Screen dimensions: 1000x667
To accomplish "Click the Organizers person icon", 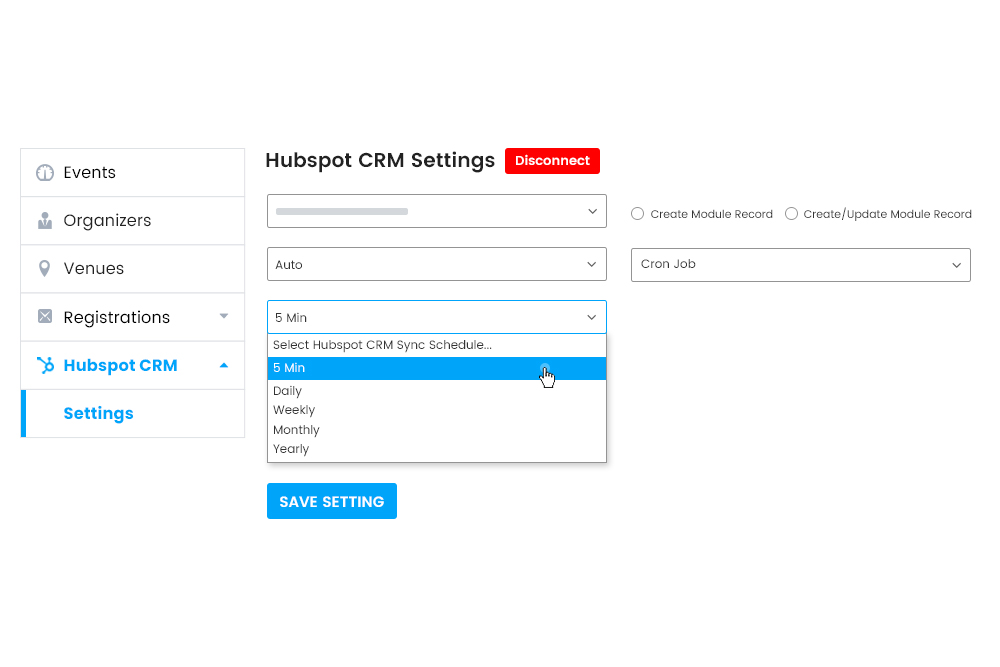I will (44, 220).
